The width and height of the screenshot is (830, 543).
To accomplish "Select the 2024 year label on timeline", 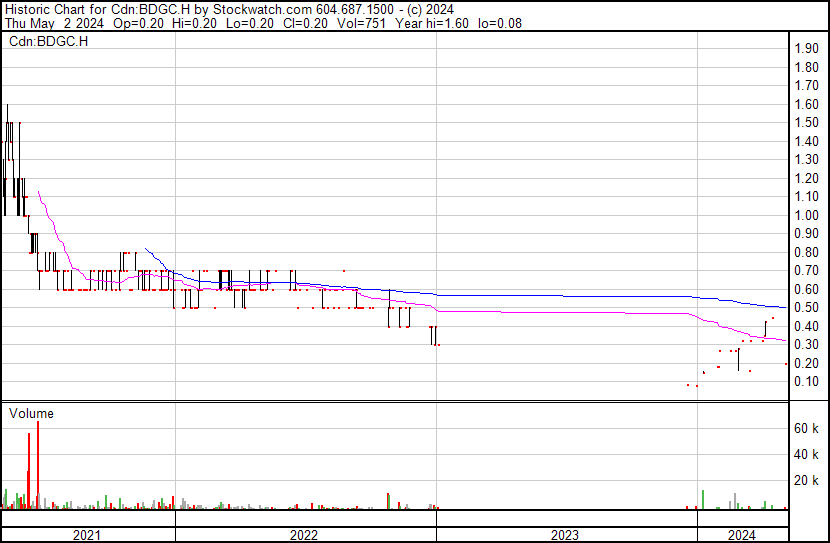I will [x=741, y=535].
